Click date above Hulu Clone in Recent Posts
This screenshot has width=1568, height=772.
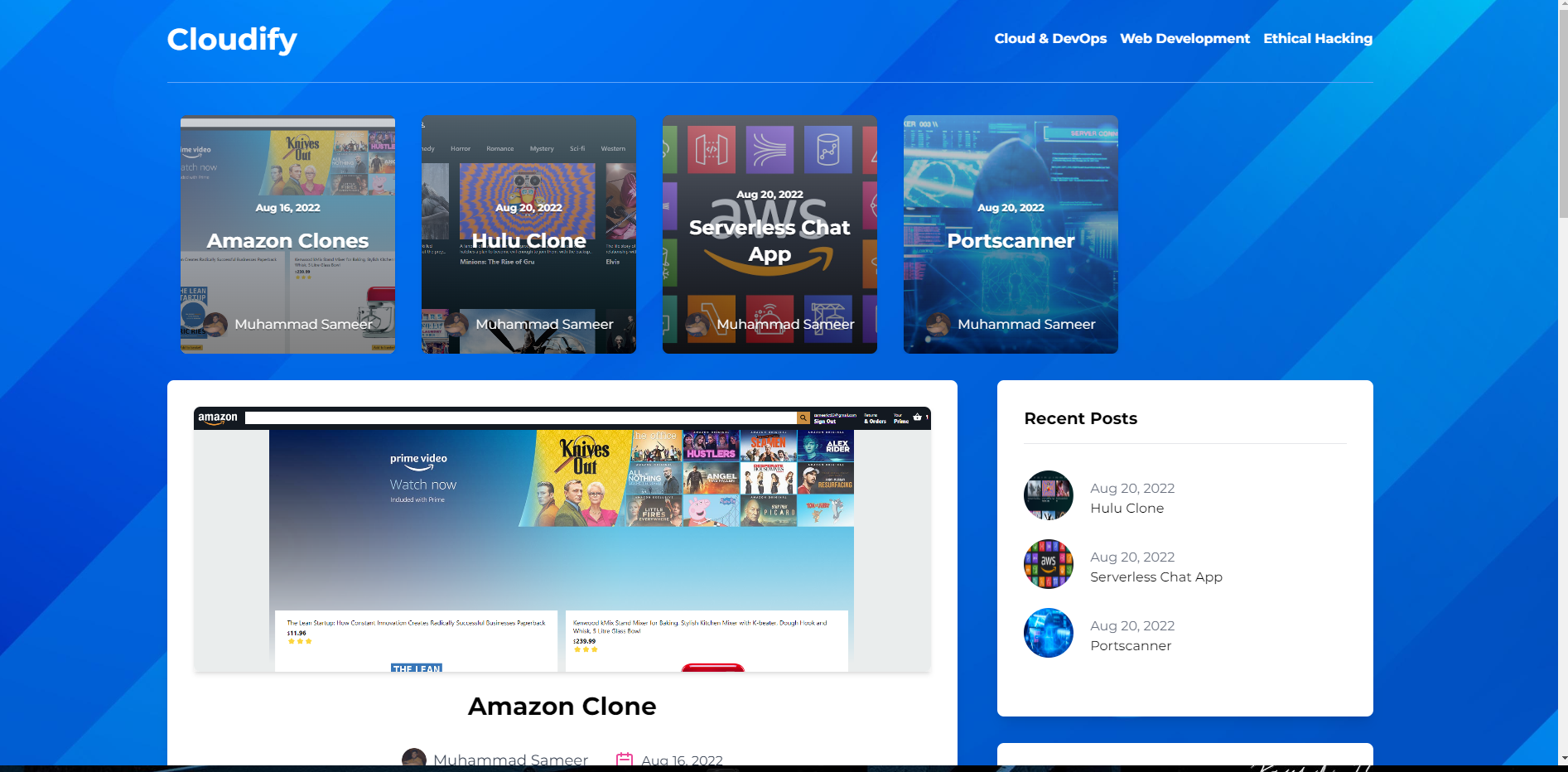1132,488
